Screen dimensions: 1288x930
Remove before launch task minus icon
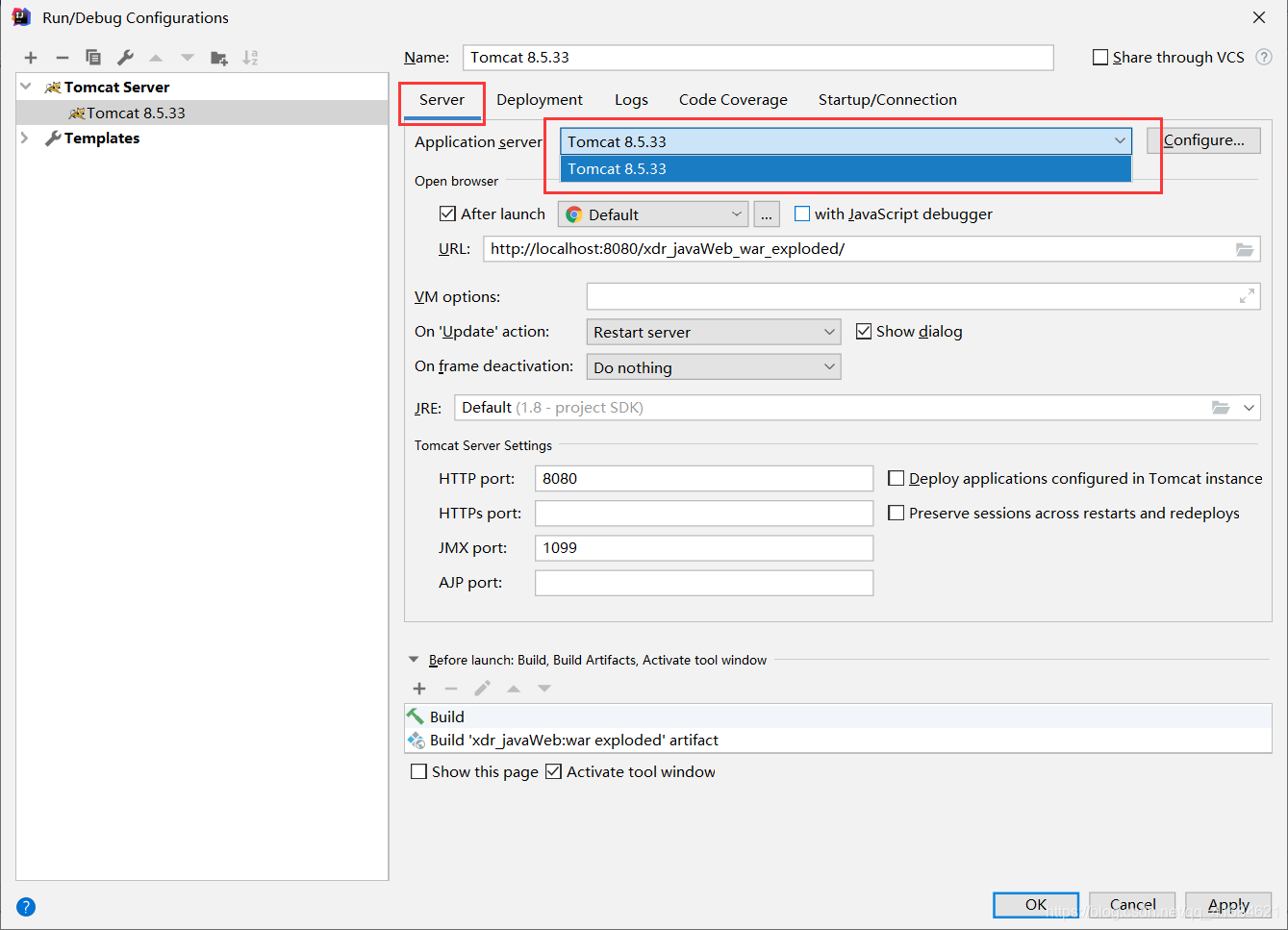click(x=451, y=689)
